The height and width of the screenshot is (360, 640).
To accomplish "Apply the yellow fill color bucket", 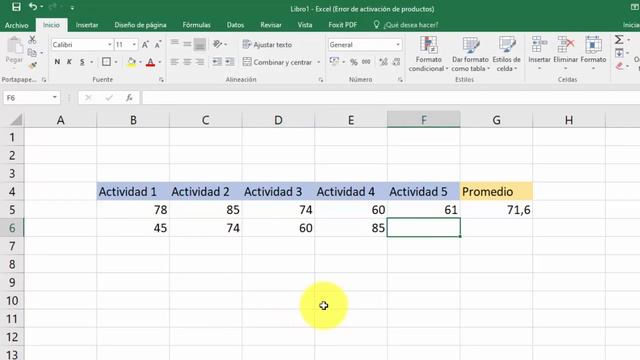I will point(131,62).
